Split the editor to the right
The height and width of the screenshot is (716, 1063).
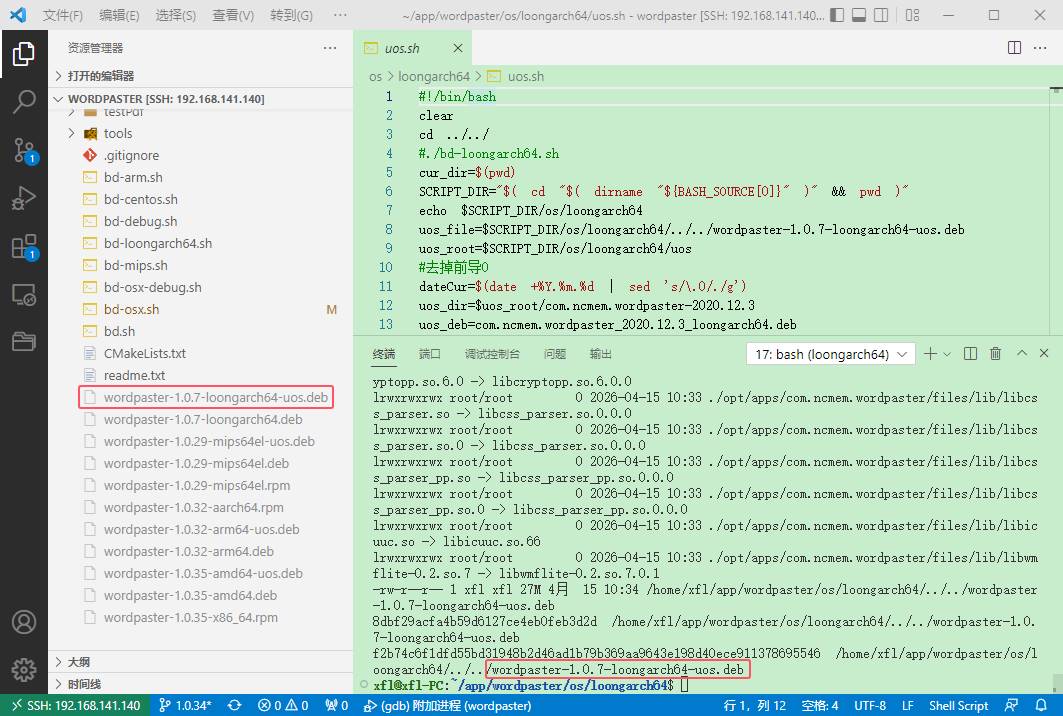pyautogui.click(x=1014, y=48)
